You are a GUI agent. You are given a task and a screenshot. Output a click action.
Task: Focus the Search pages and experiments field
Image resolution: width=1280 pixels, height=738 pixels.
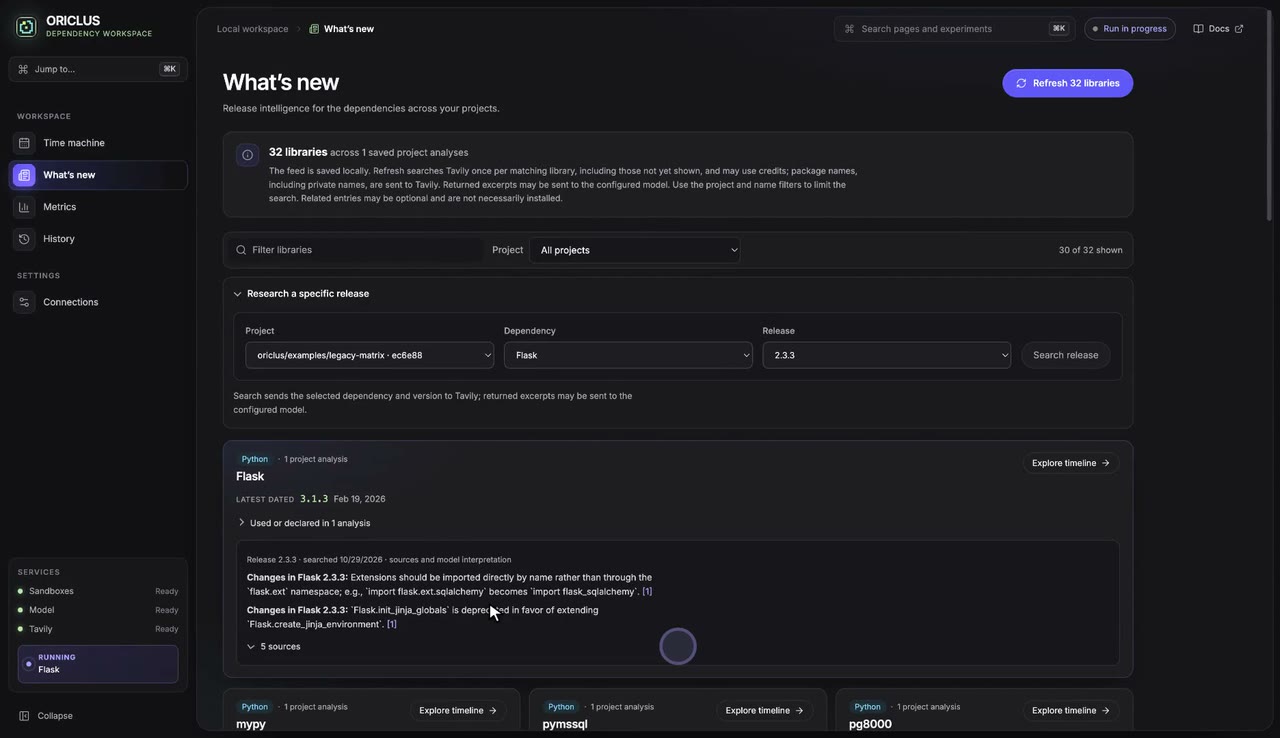[954, 29]
